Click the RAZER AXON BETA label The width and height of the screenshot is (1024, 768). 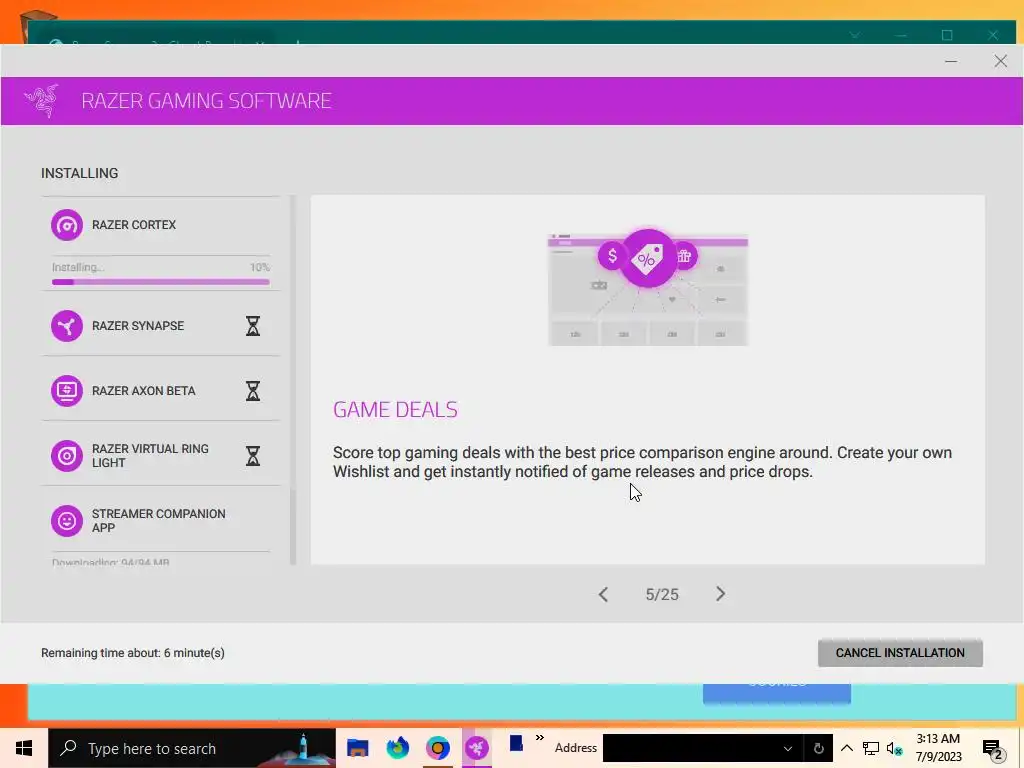click(x=144, y=391)
